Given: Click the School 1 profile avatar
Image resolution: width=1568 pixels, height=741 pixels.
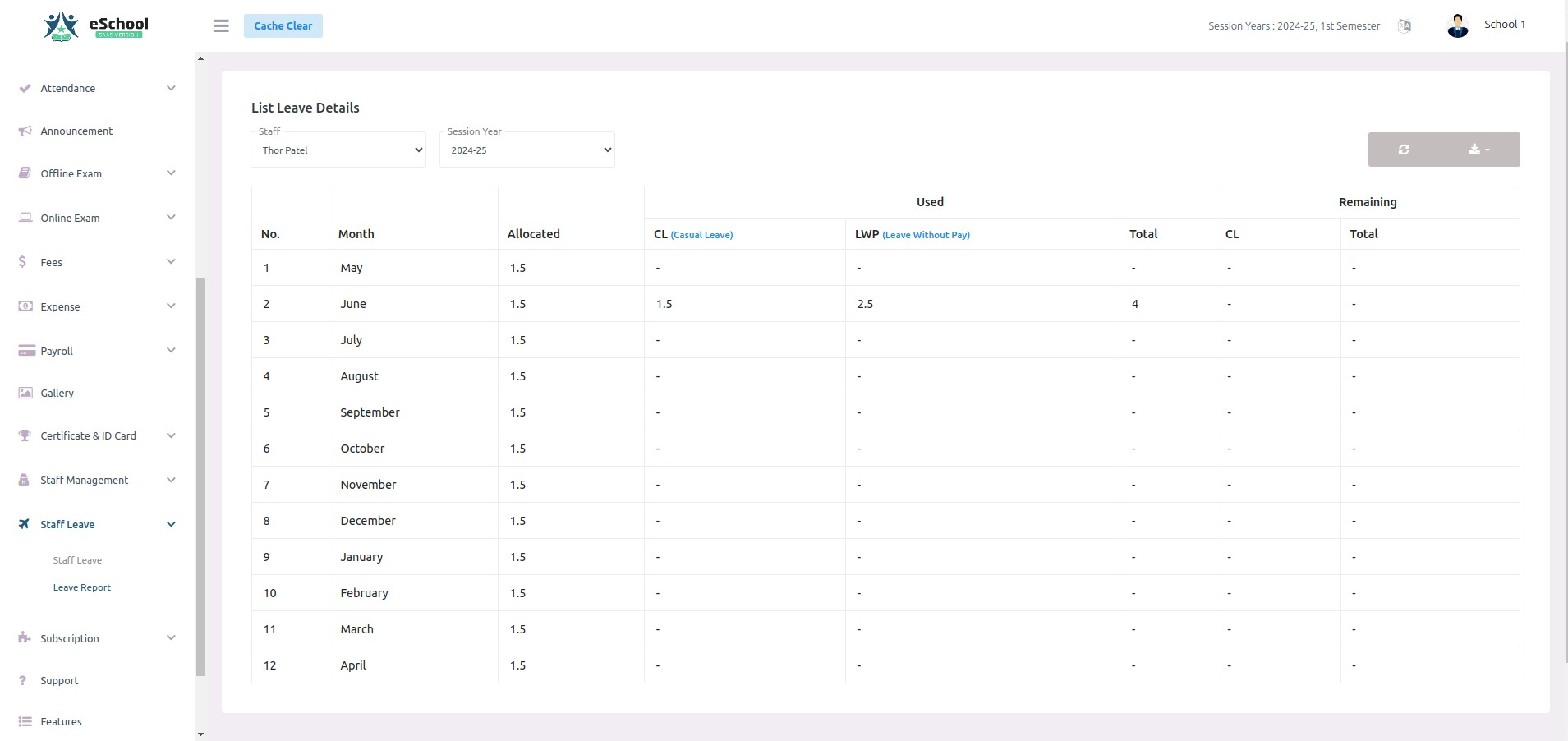Looking at the screenshot, I should [x=1458, y=26].
